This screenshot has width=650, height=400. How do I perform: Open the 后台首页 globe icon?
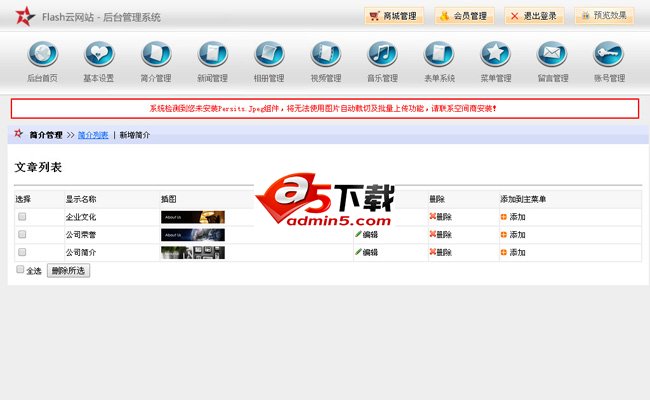click(42, 54)
